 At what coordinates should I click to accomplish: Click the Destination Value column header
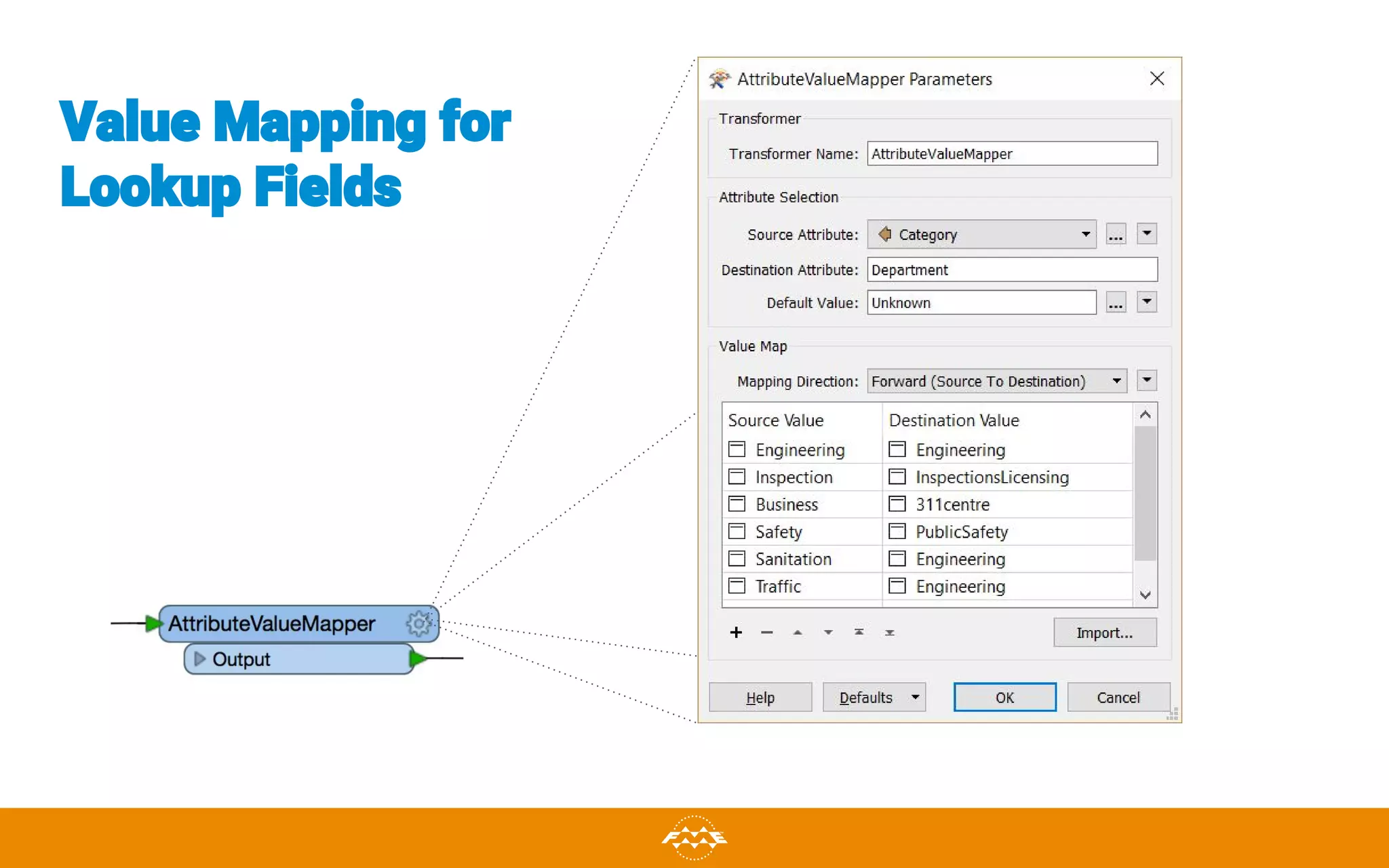click(954, 420)
